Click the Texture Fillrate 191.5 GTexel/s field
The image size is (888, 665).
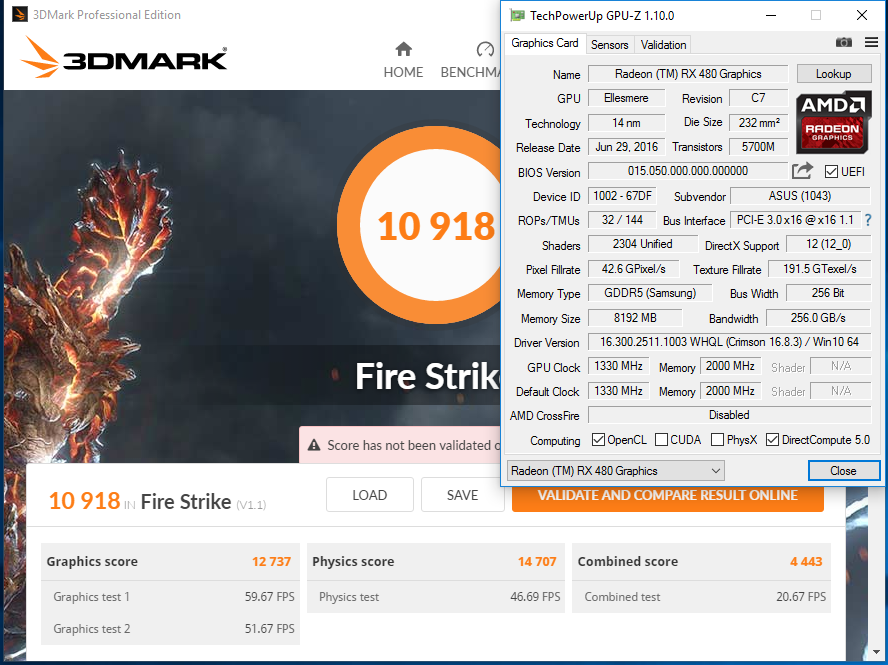click(819, 269)
